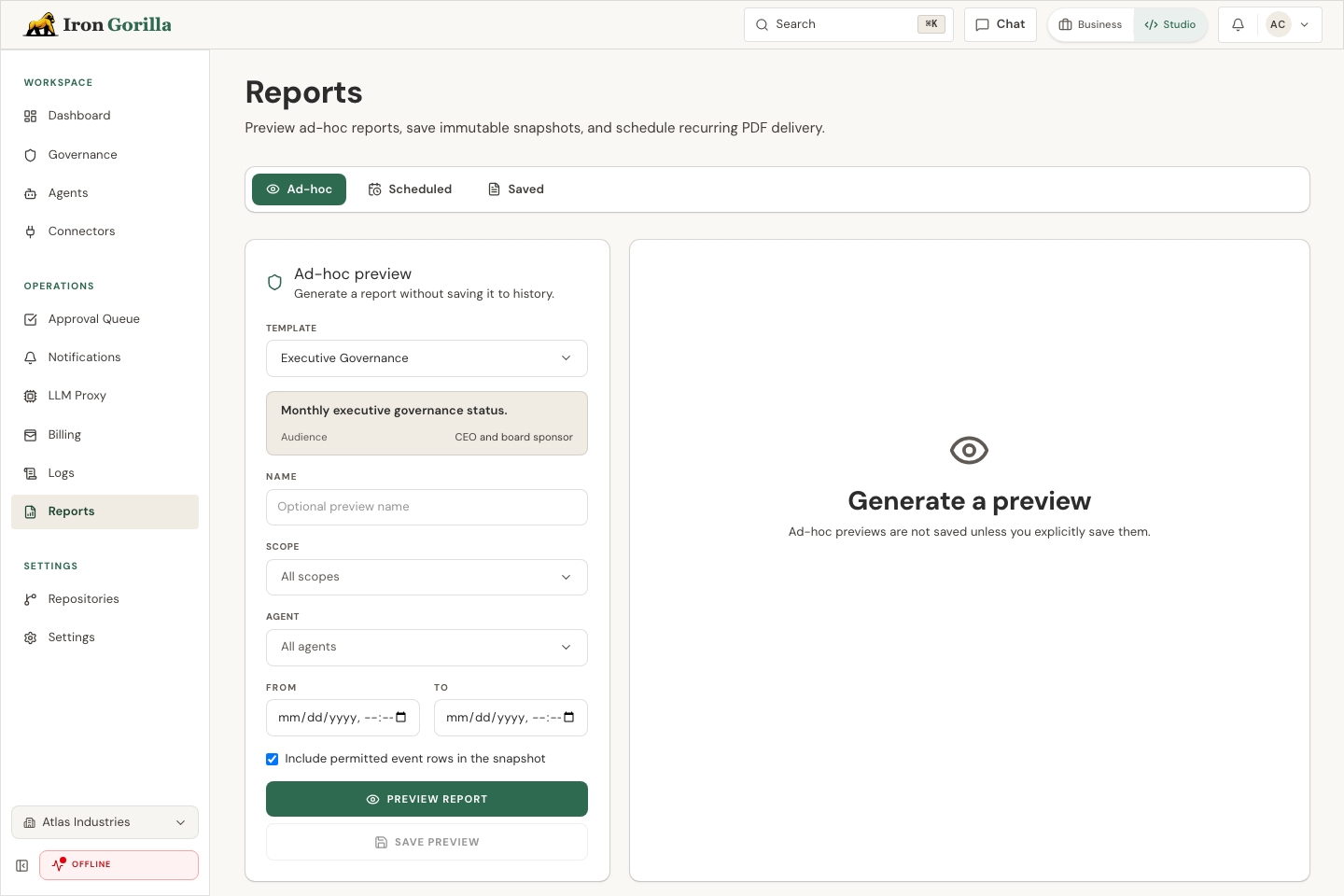Open Governance from the sidebar
The width and height of the screenshot is (1344, 896).
pos(105,155)
